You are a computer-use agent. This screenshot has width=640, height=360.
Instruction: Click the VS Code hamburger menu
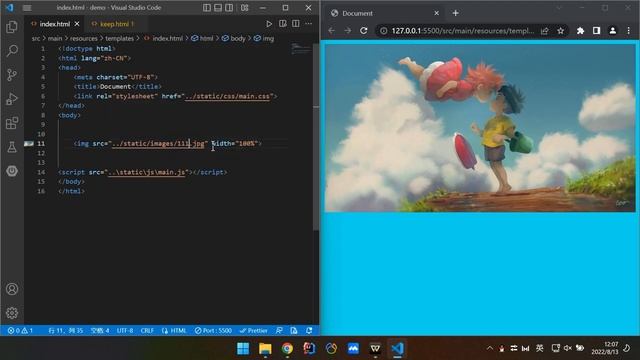point(27,8)
